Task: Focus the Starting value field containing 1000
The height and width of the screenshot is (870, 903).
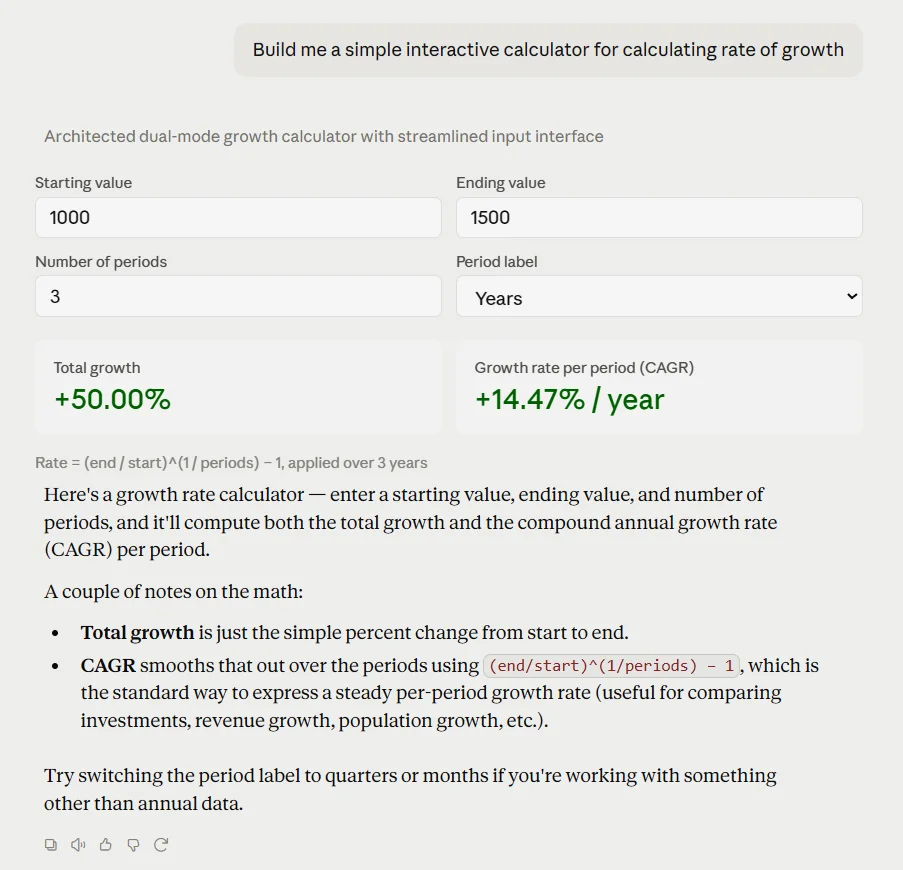Action: tap(238, 218)
